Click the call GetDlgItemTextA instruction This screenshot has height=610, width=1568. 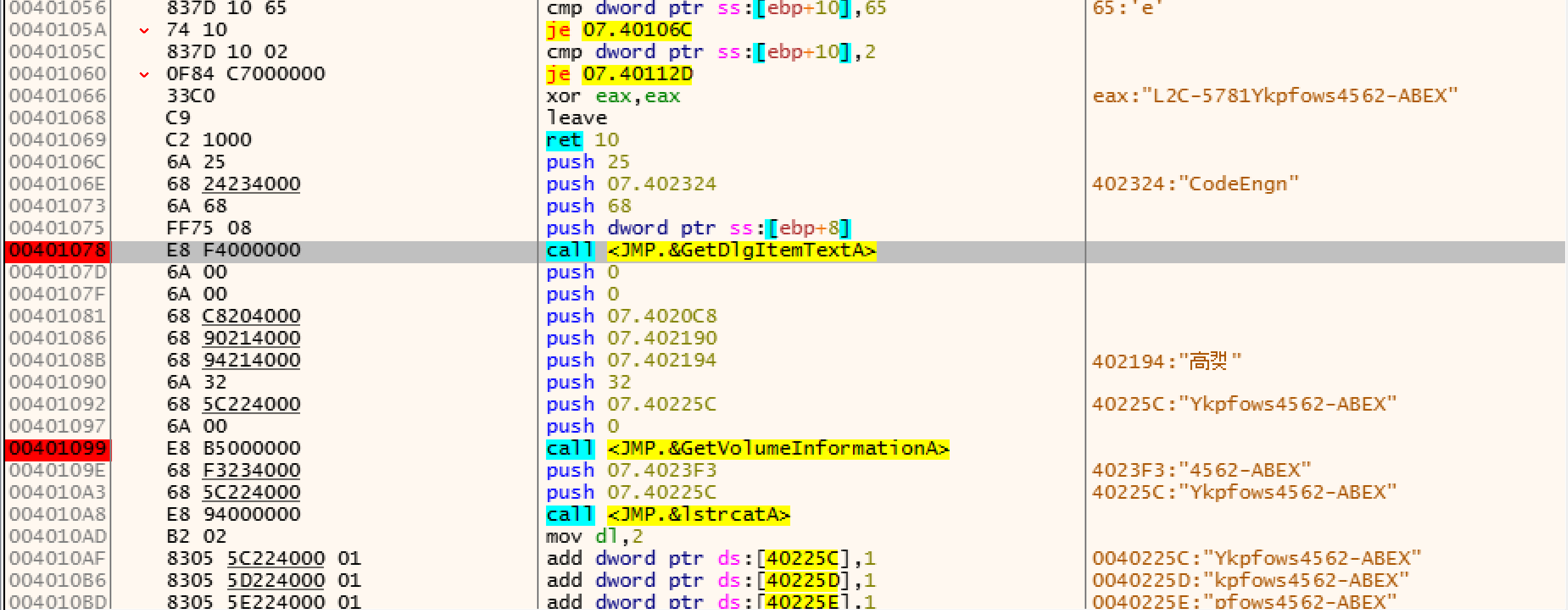tap(711, 250)
